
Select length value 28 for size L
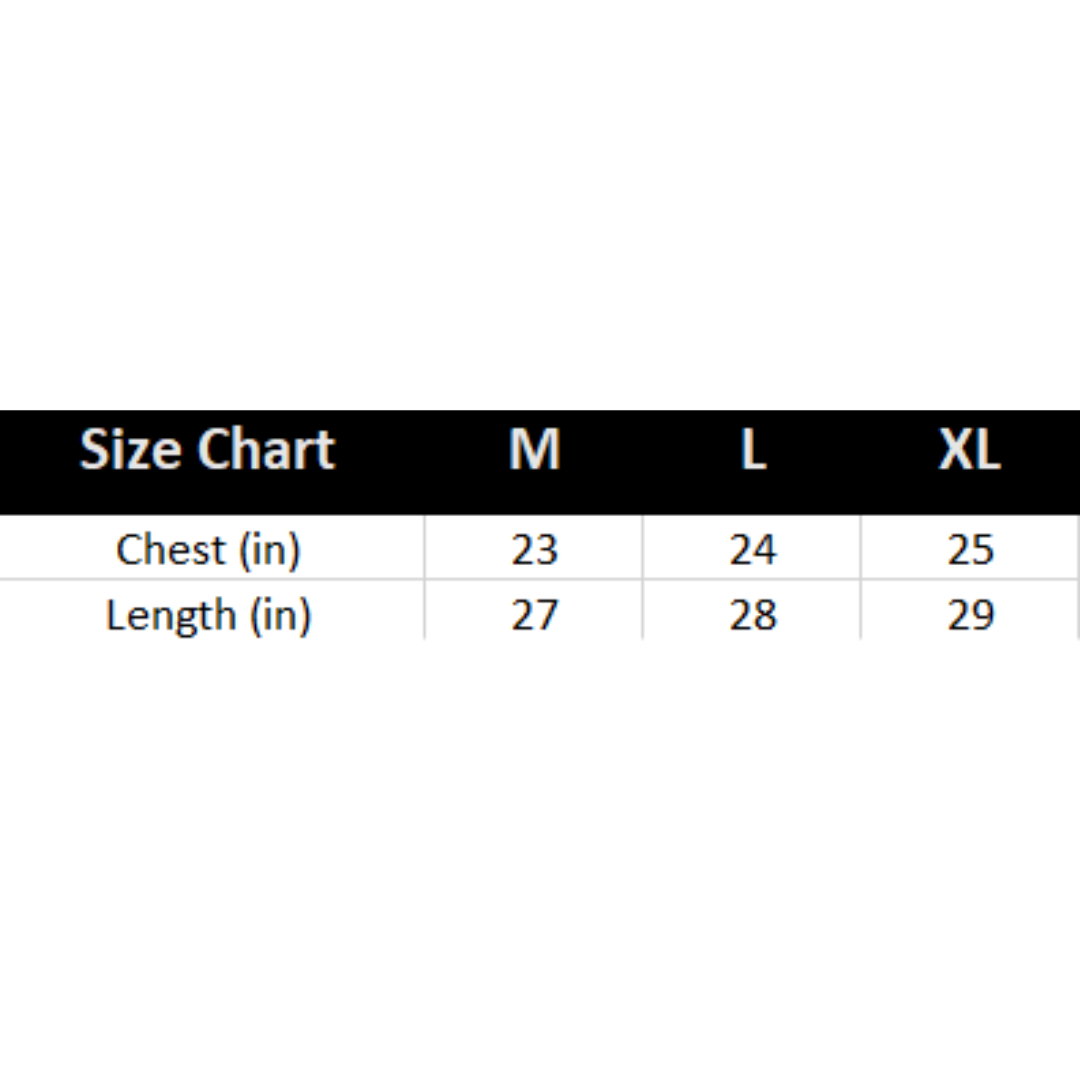pos(752,614)
